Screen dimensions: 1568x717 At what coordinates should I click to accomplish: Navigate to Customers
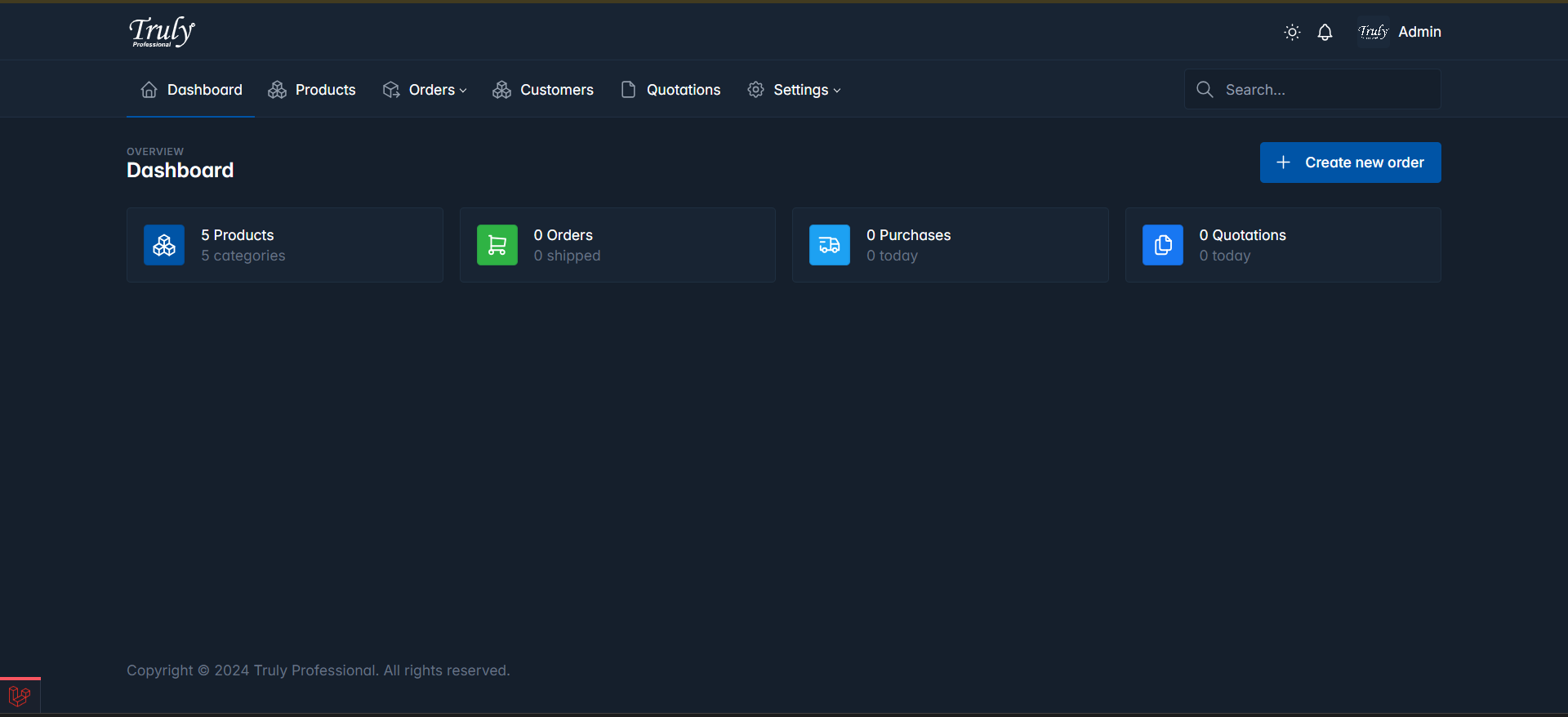point(543,90)
